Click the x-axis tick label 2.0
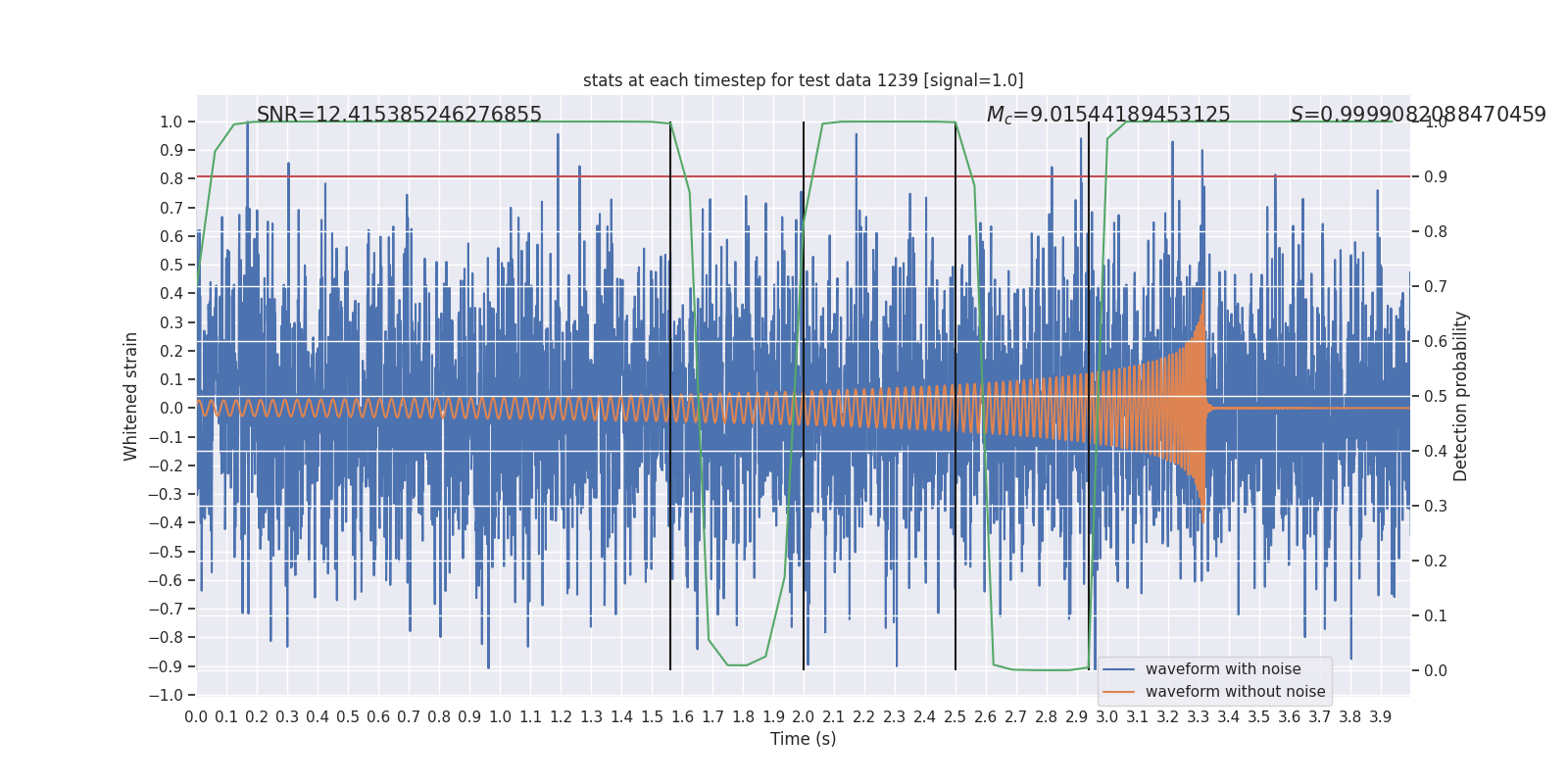Viewport: 1568px width, 784px height. click(x=804, y=716)
